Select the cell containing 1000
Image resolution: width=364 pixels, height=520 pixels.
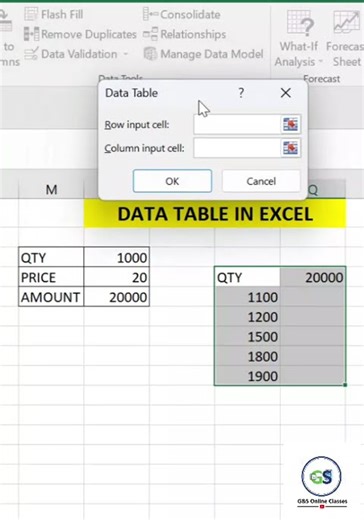(117, 257)
